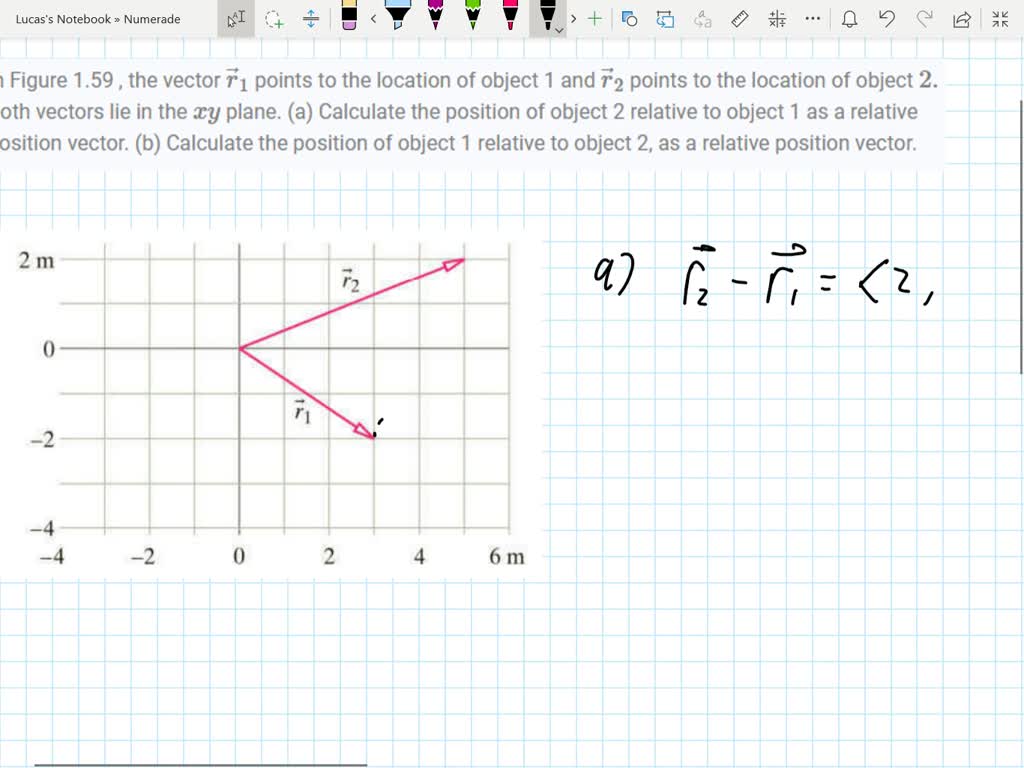Pick the lasso select tool
This screenshot has width=1024, height=768.
[275, 18]
